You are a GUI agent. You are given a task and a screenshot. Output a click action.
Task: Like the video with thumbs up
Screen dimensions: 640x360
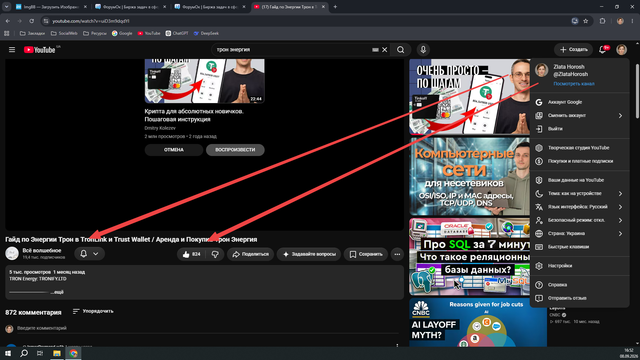(191, 254)
